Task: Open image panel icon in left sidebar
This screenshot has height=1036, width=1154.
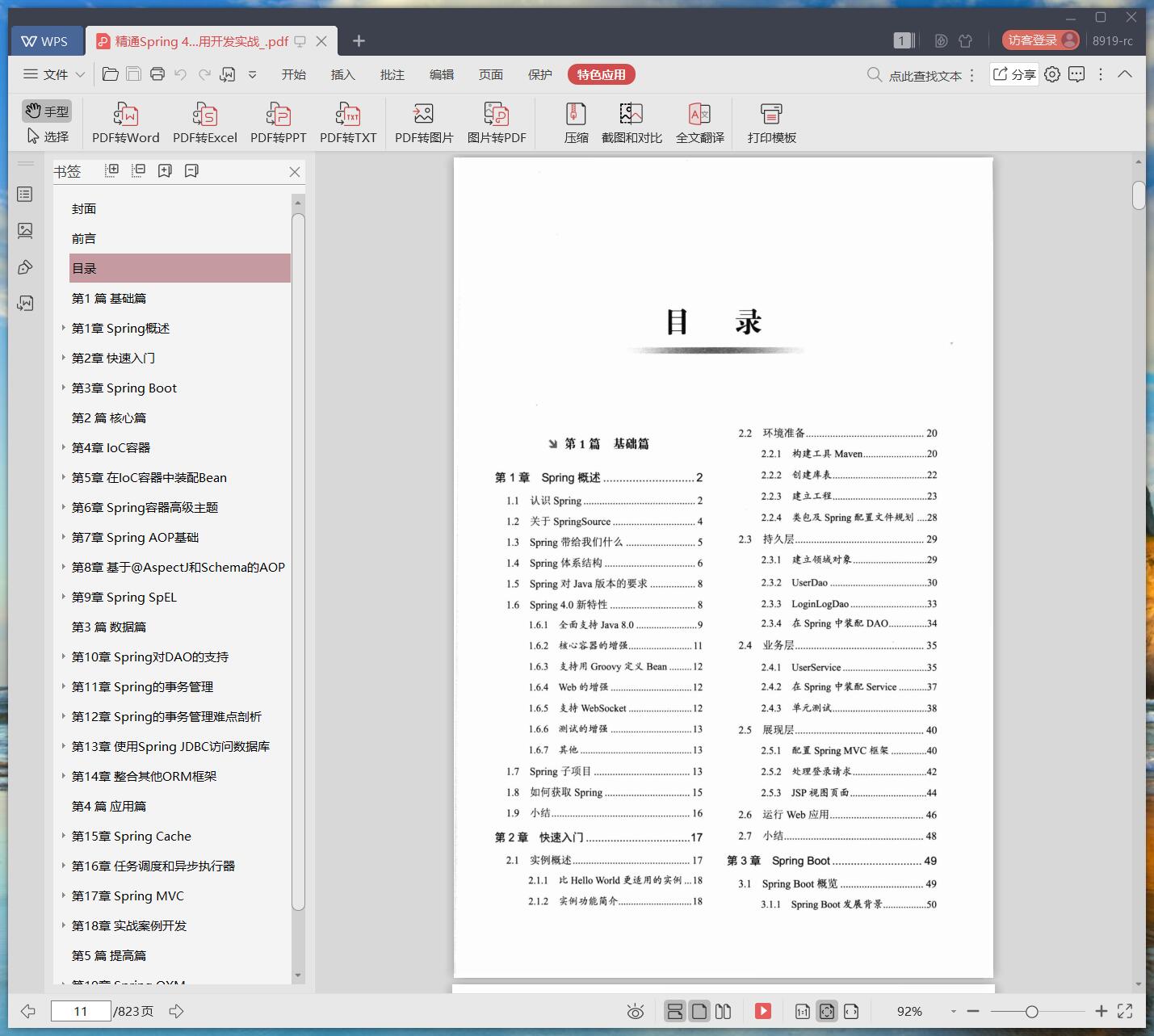Action: click(25, 231)
